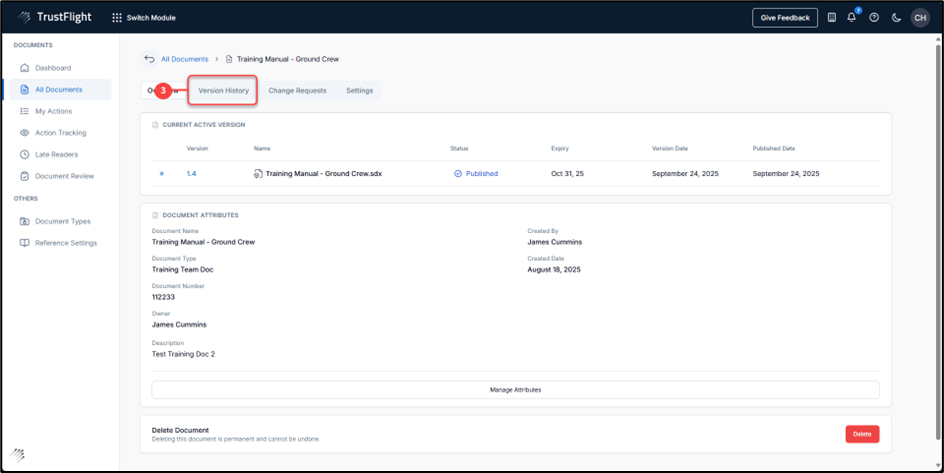Click the back arrow icon beside All Documents
The image size is (944, 473).
pyautogui.click(x=149, y=59)
